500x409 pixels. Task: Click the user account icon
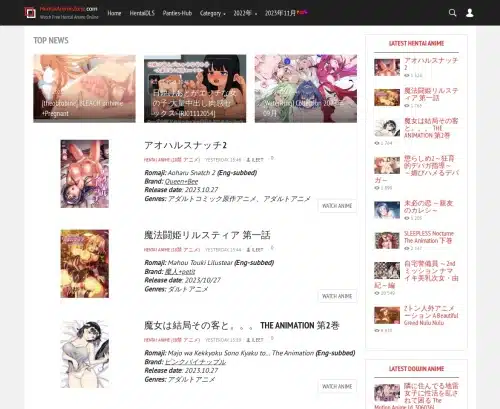point(470,13)
